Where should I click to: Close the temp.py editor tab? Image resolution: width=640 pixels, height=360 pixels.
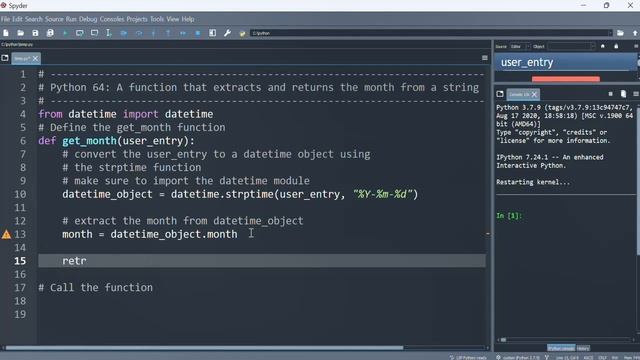pyautogui.click(x=36, y=58)
